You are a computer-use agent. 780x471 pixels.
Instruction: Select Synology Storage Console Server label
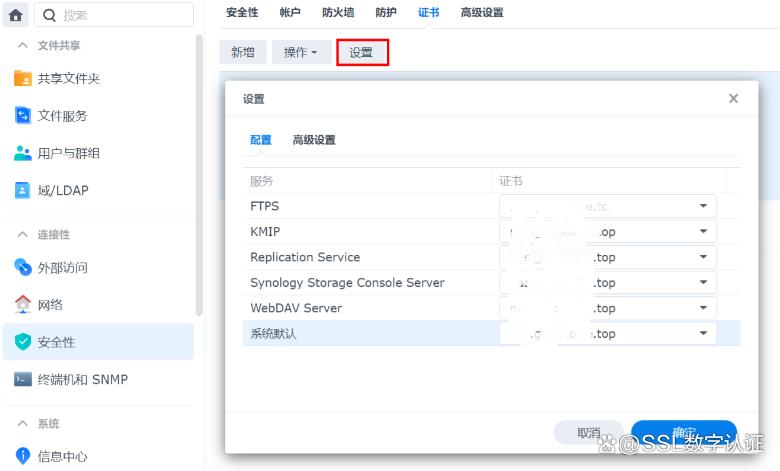coord(347,283)
